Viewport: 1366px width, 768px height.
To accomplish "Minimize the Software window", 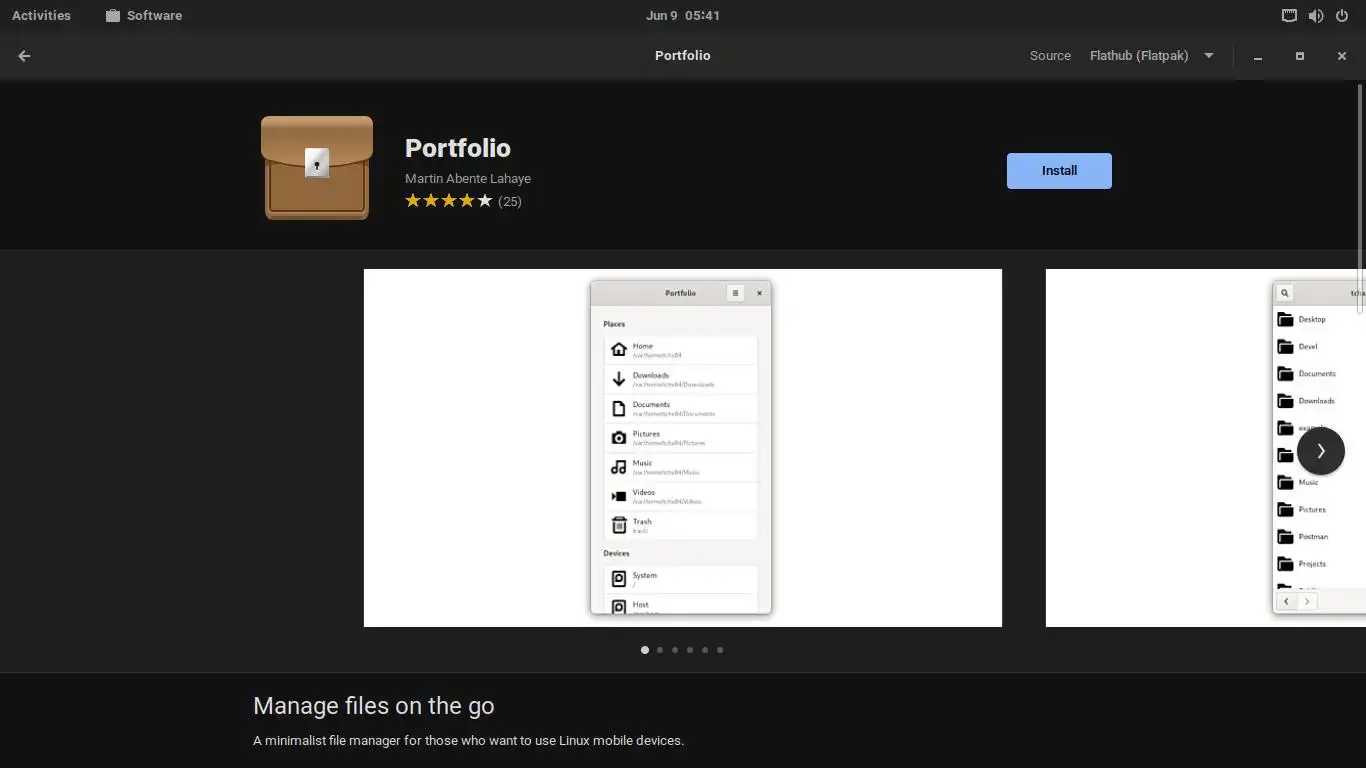I will pos(1258,56).
